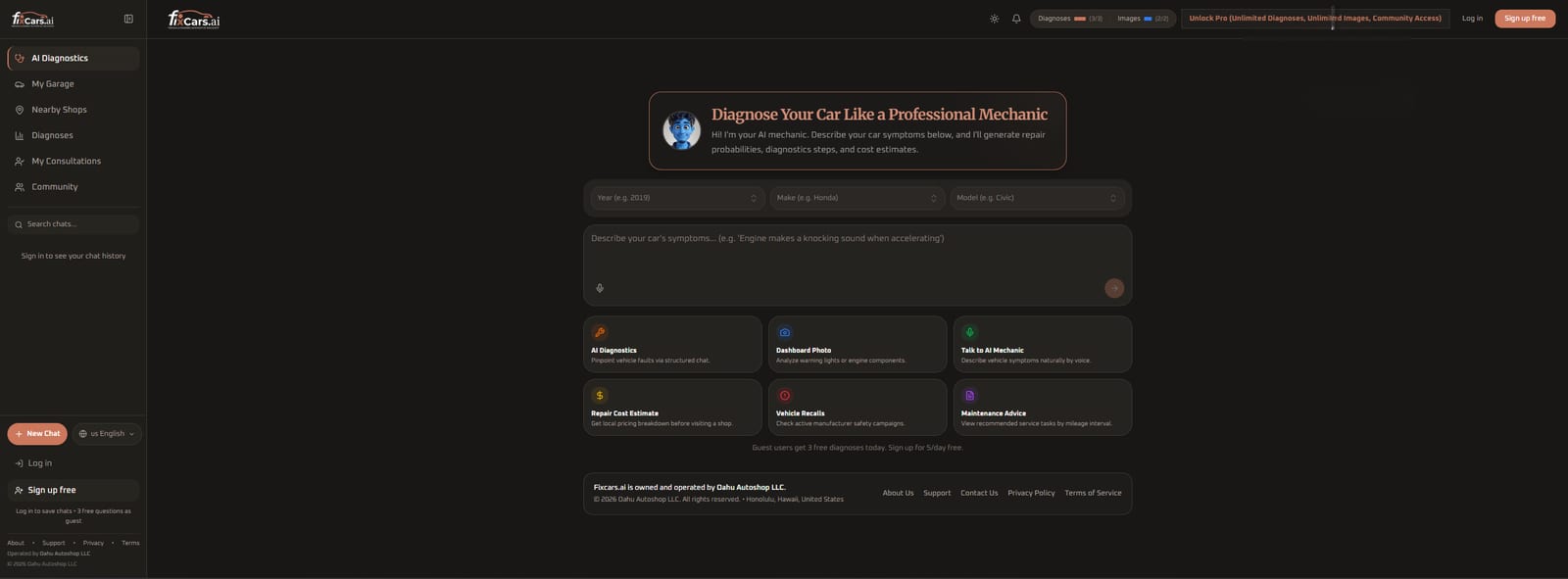Click the FixCars.ai logo in the top bar

tap(194, 19)
